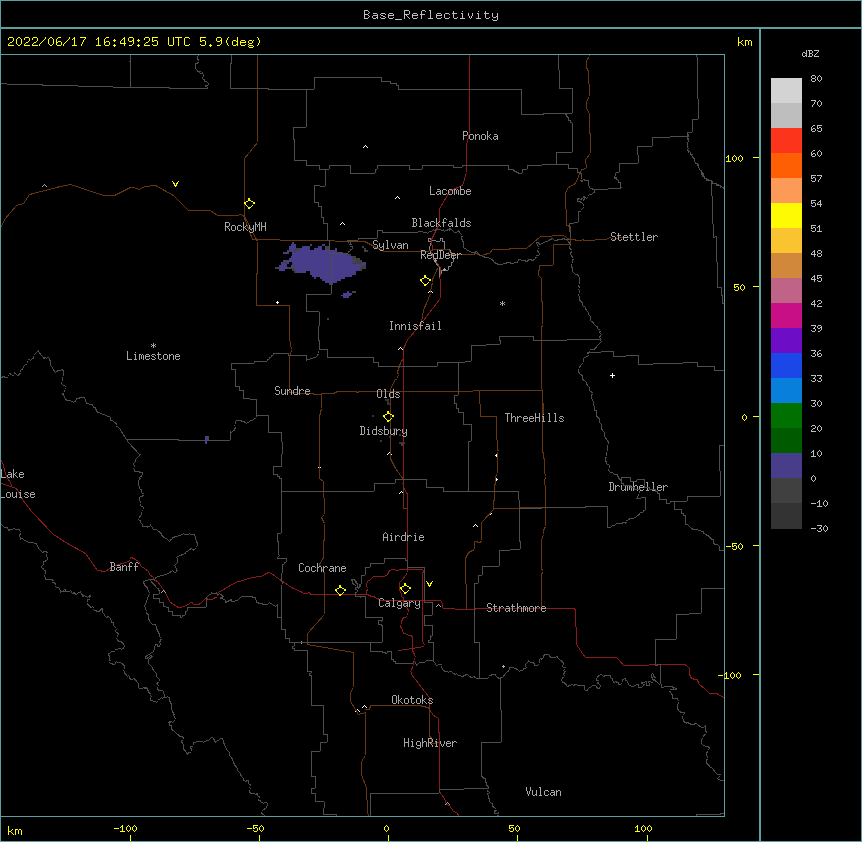Click the RockyMH label
The image size is (862, 842).
tap(245, 227)
